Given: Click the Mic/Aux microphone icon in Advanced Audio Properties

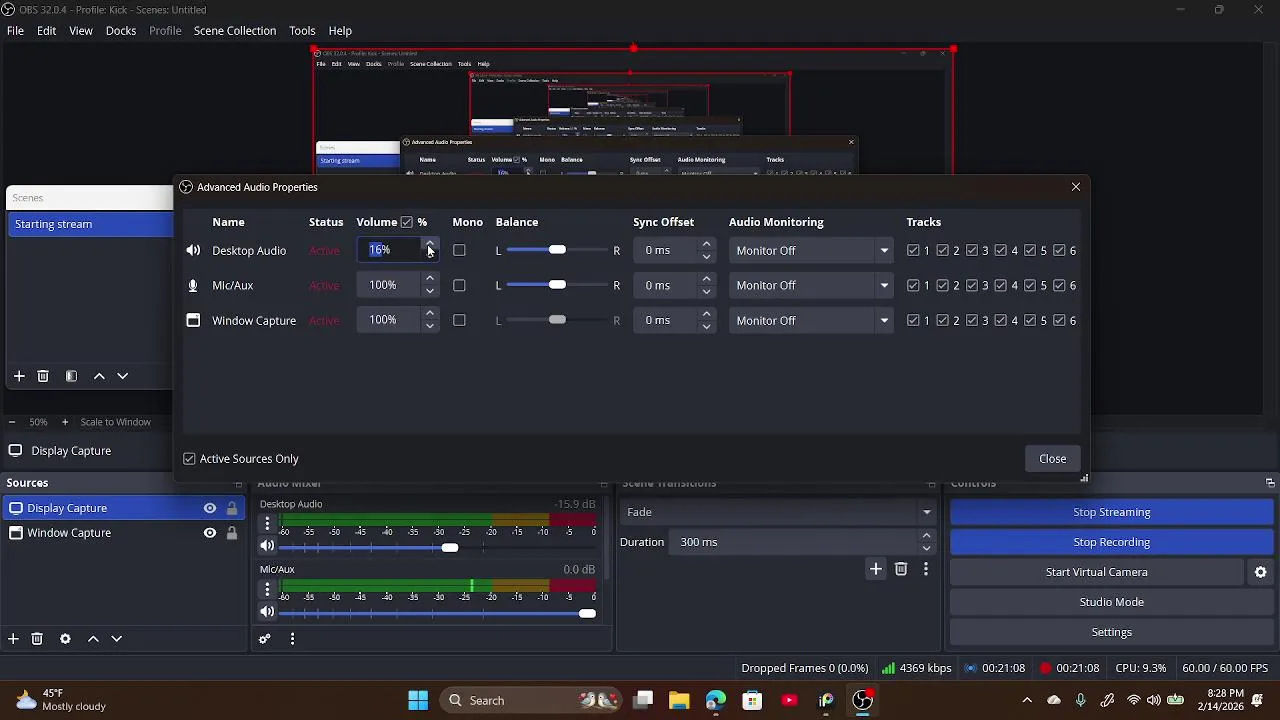Looking at the screenshot, I should pos(193,286).
